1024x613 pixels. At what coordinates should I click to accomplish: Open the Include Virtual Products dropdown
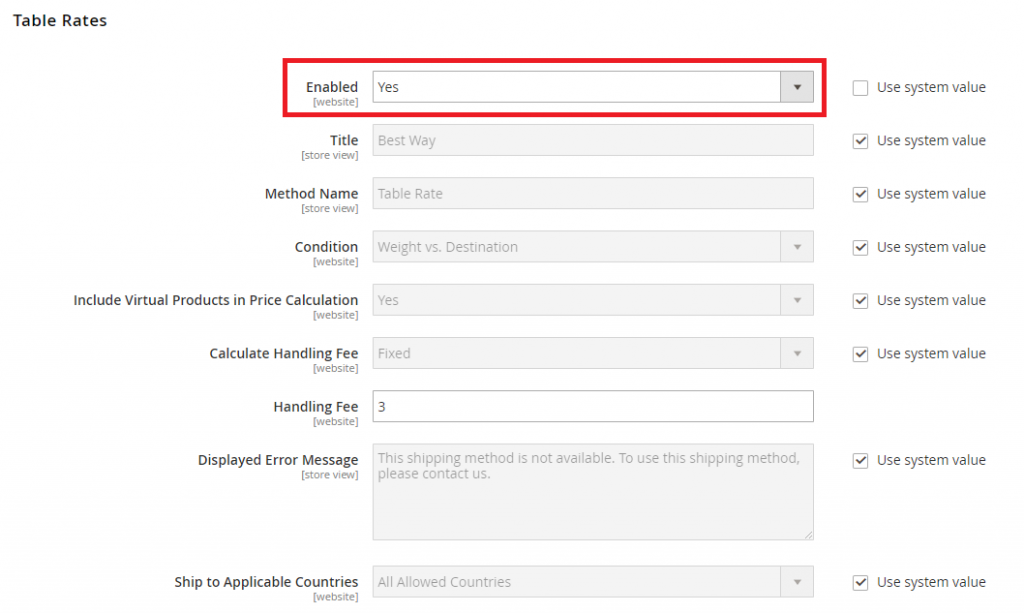click(797, 300)
